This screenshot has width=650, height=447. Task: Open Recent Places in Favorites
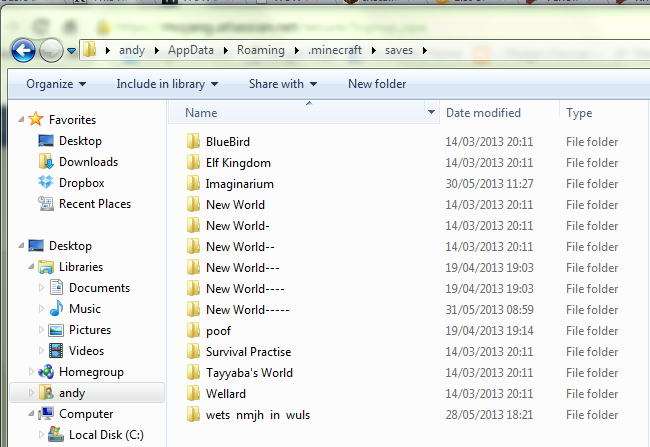click(x=85, y=204)
